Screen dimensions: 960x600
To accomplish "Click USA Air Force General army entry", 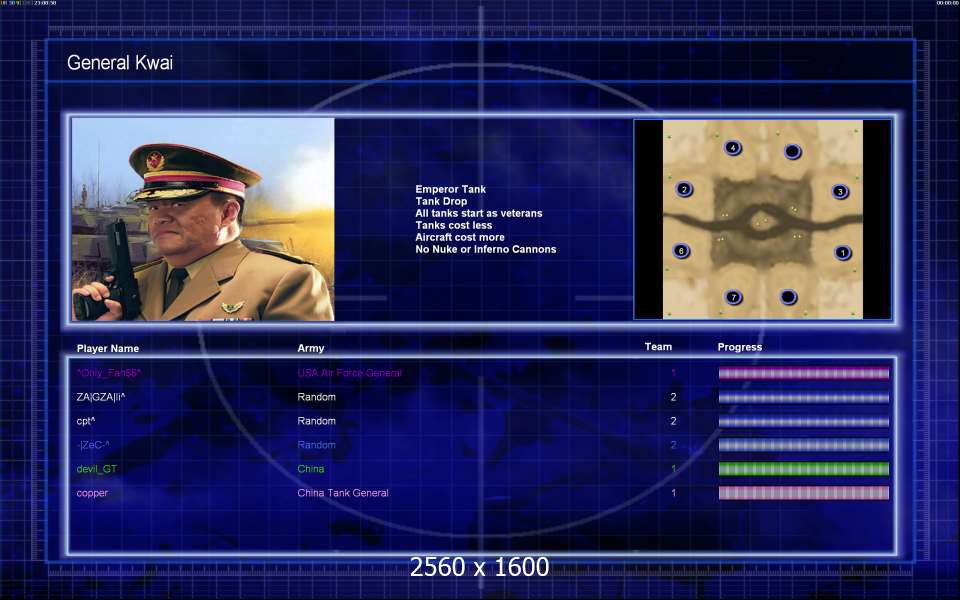I will (350, 373).
